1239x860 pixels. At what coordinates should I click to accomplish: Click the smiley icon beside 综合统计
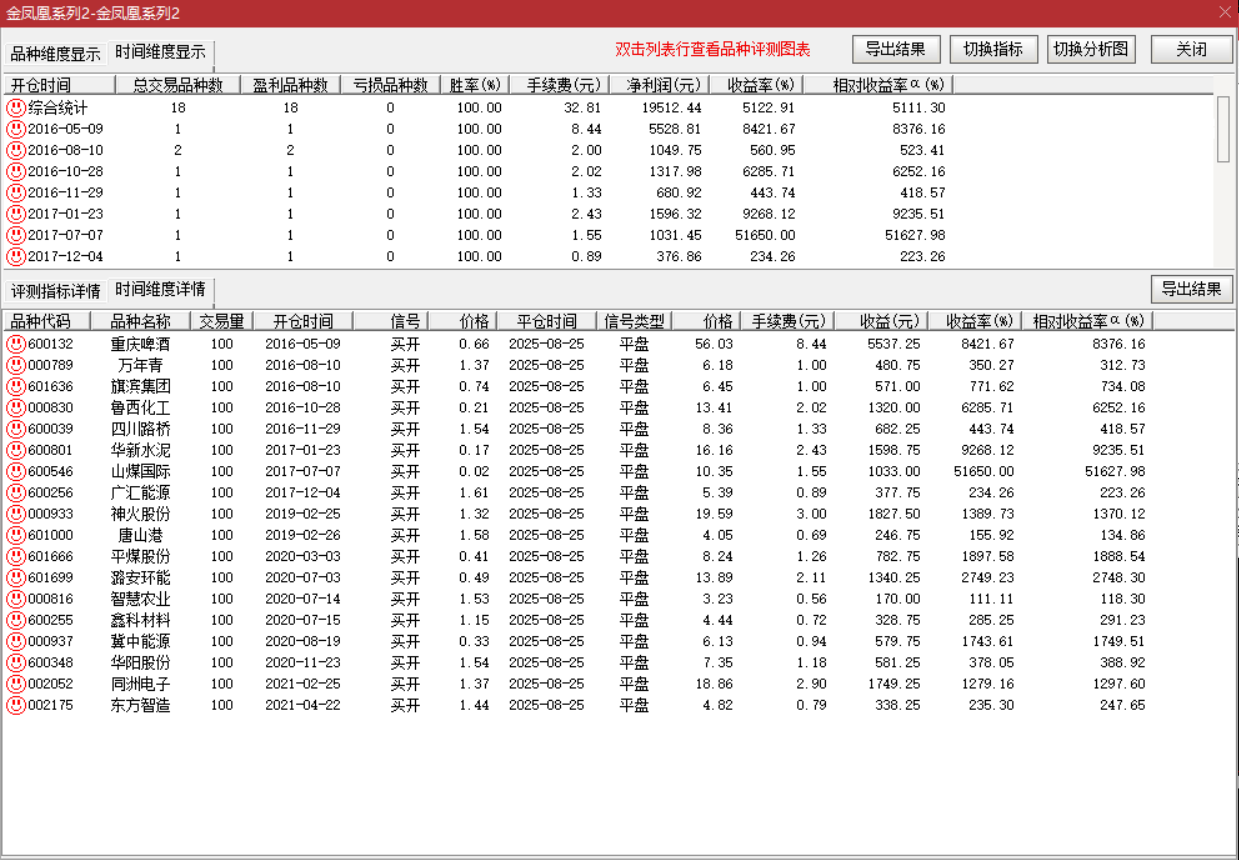click(x=16, y=107)
